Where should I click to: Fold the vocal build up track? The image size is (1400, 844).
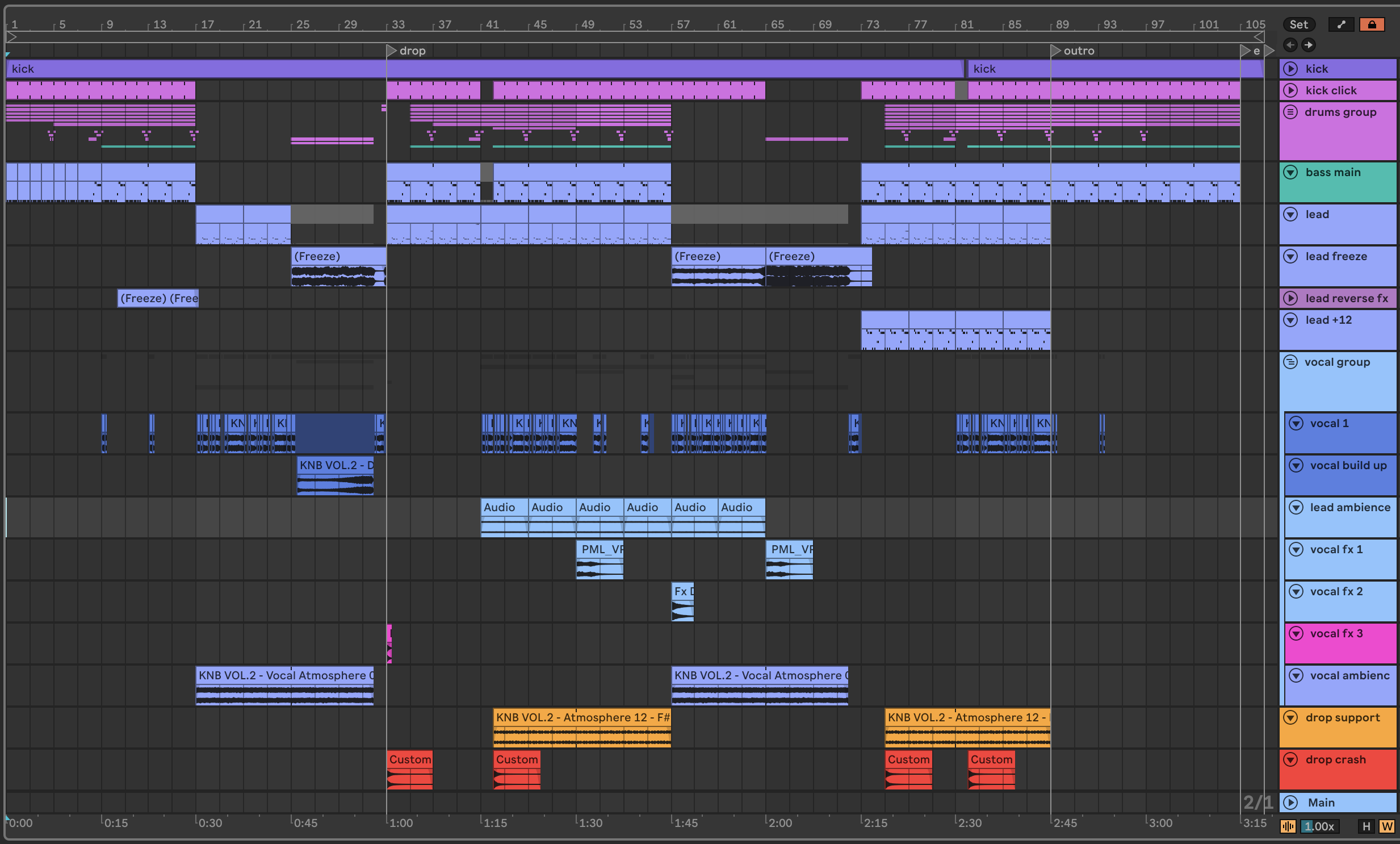(x=1296, y=466)
